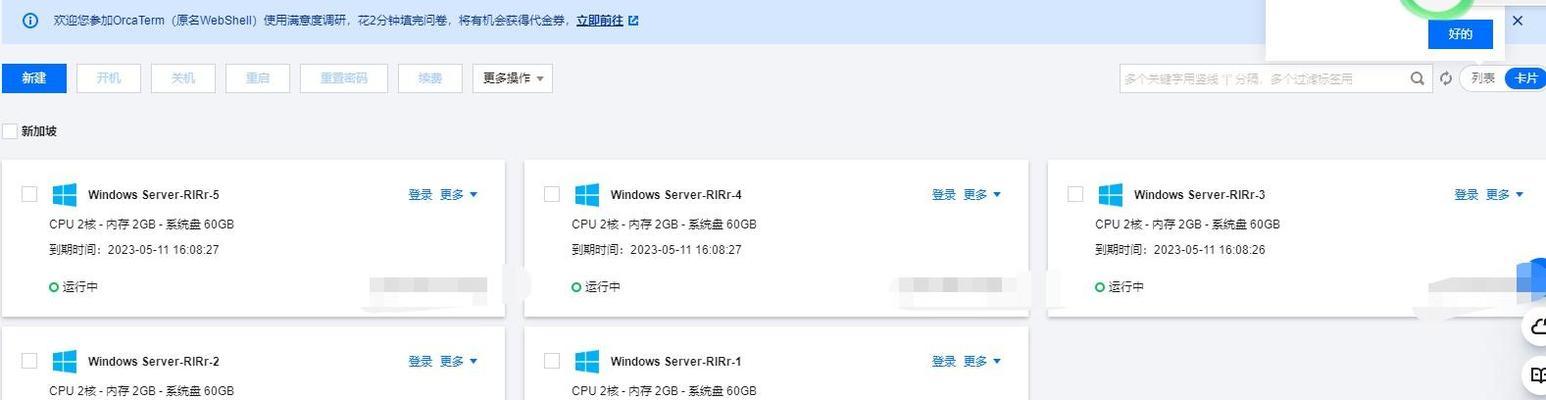Dismiss the survey banner with X icon
This screenshot has height=400, width=1546.
[1518, 20]
